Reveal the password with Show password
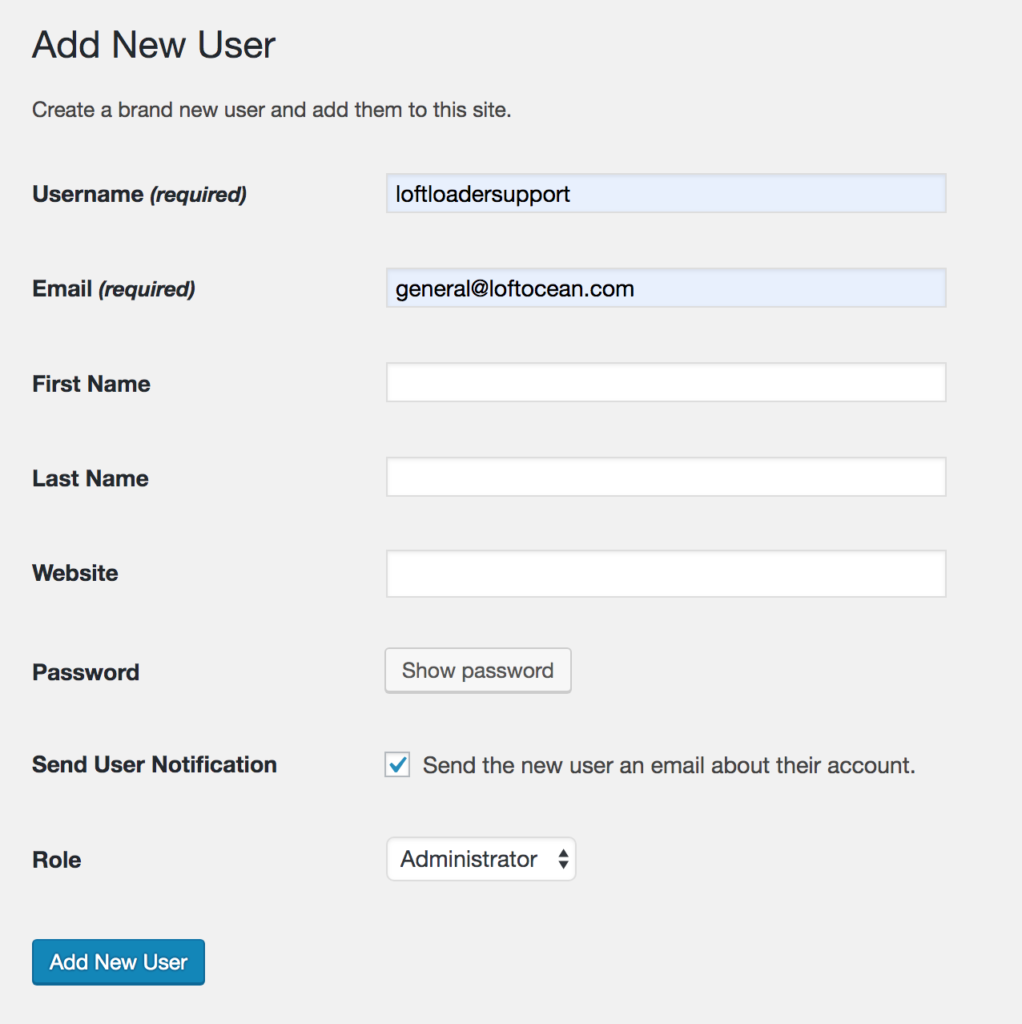Screen dimensions: 1022x1024 pos(478,671)
